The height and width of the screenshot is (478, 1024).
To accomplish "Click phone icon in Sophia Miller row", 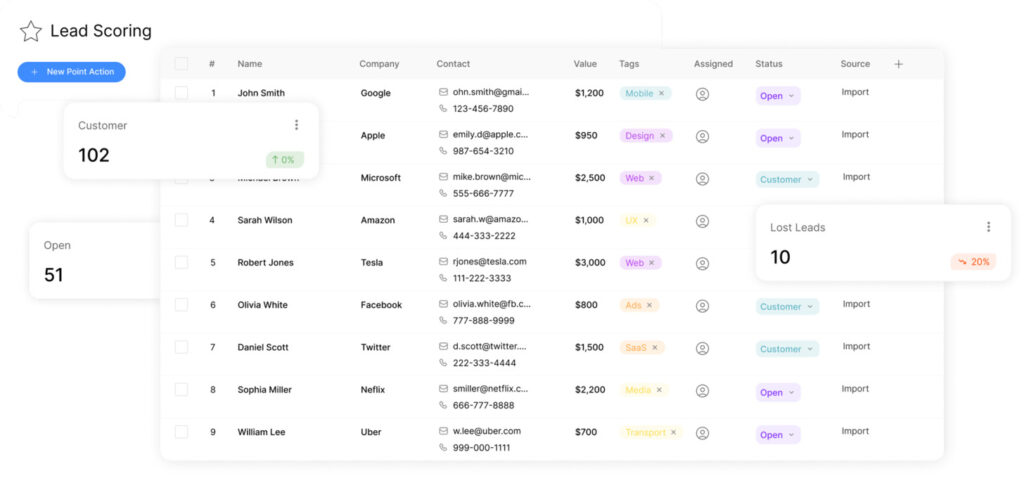I will 443,405.
